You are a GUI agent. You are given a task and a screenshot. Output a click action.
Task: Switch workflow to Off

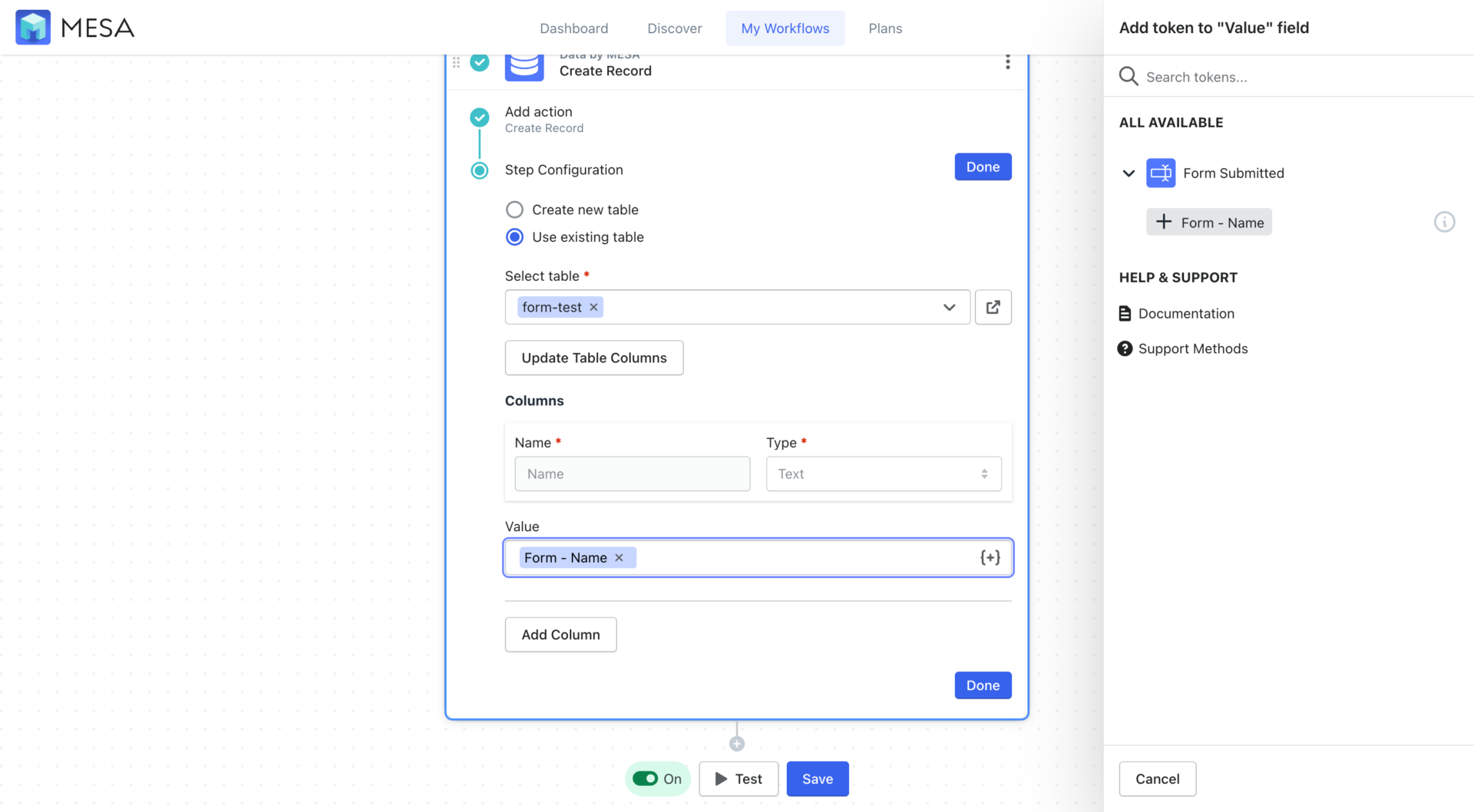647,778
